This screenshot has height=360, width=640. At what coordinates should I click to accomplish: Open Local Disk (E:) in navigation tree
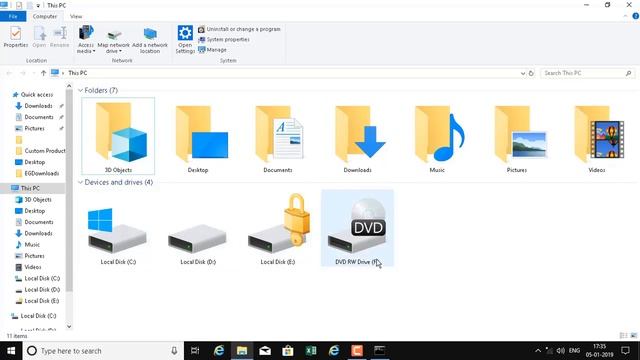click(x=42, y=301)
